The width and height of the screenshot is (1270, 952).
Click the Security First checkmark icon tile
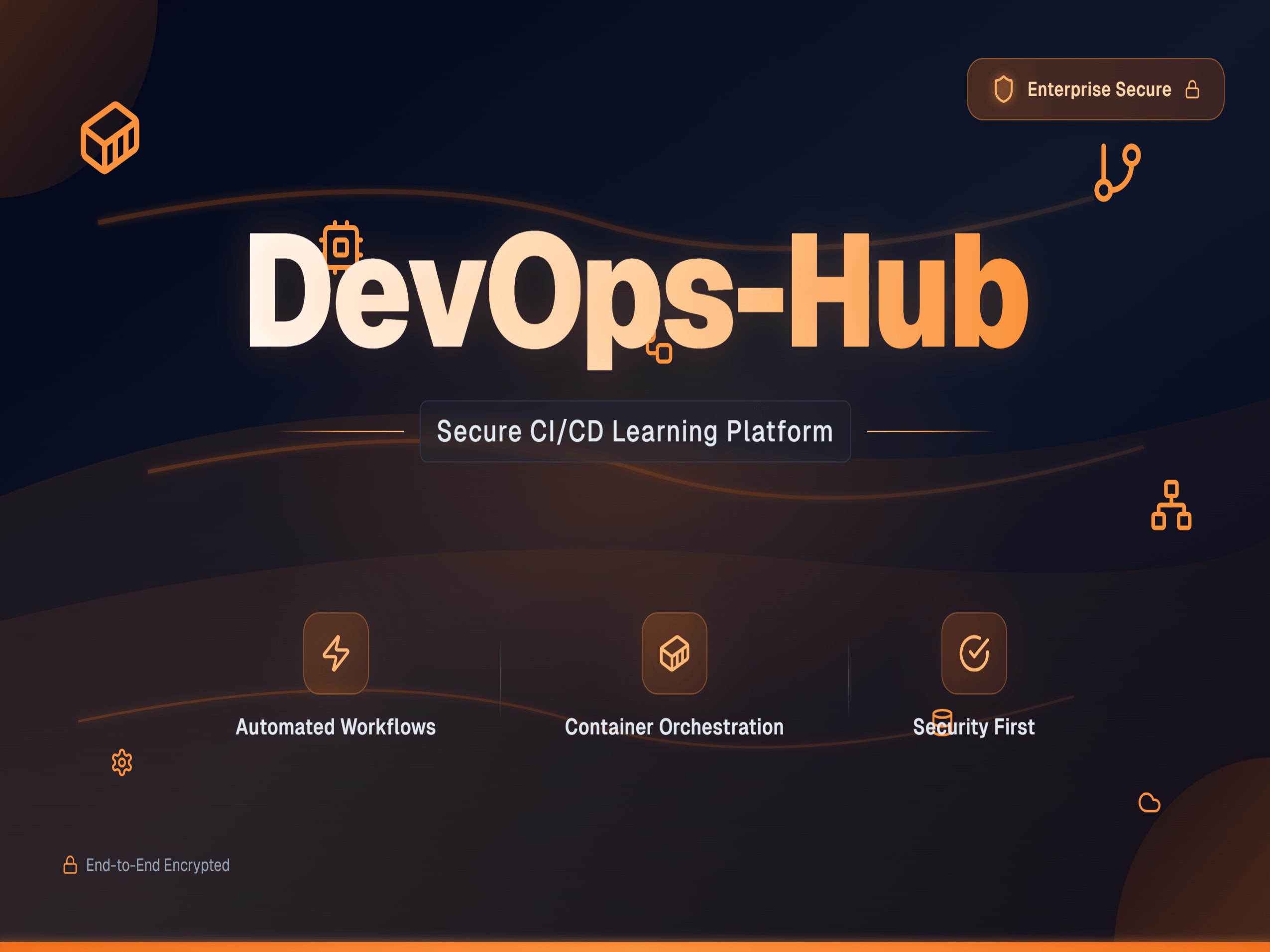974,653
